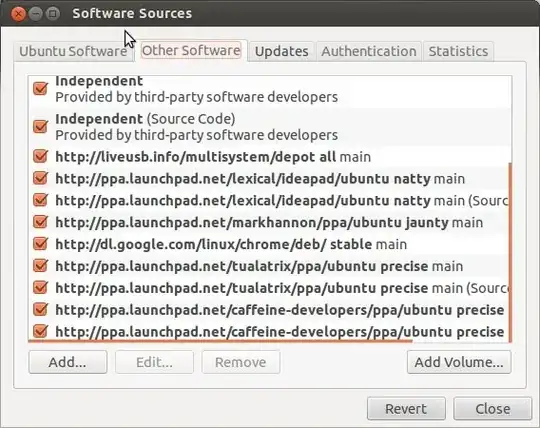Toggle first caffeine-developers ppa checkbox
The width and height of the screenshot is (540, 428).
[40, 310]
